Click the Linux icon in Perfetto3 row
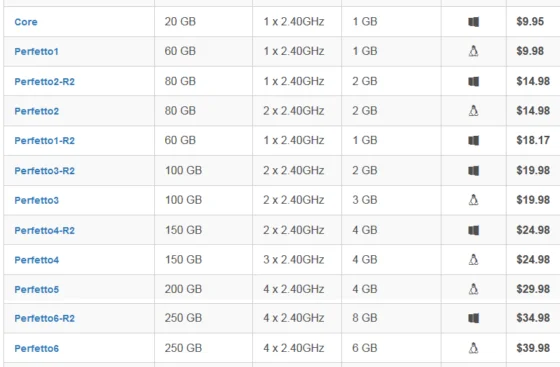The image size is (560, 367). pyautogui.click(x=474, y=200)
